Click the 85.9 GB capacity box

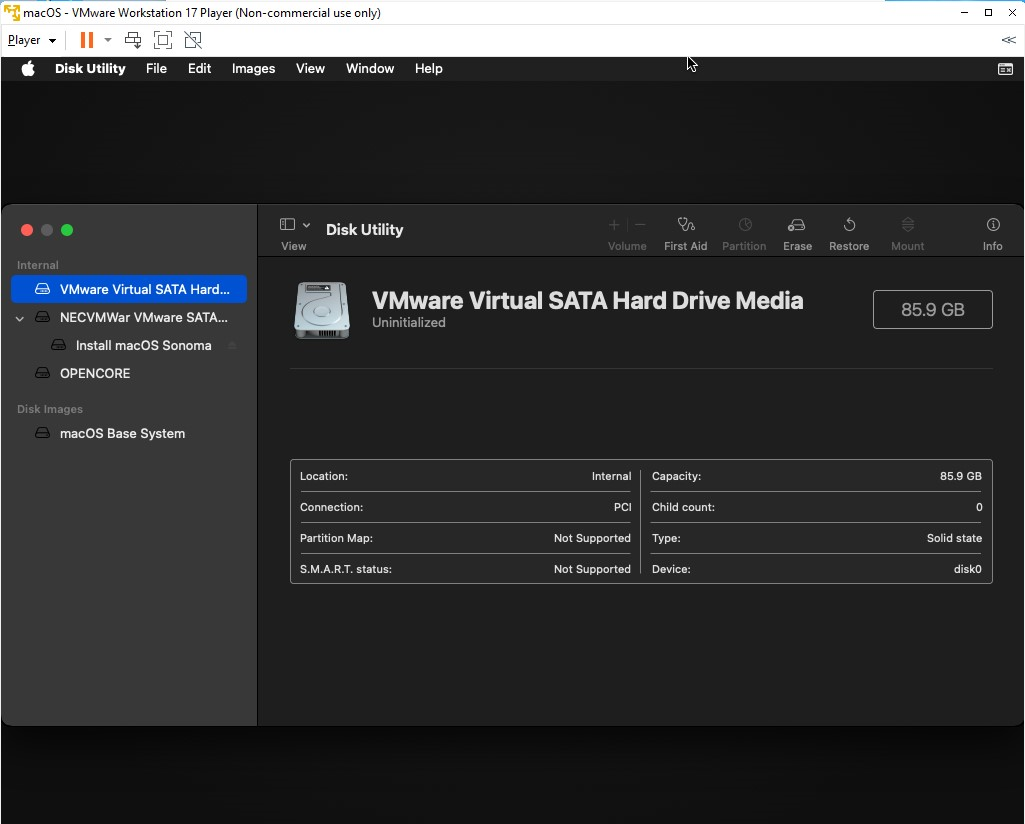point(932,310)
